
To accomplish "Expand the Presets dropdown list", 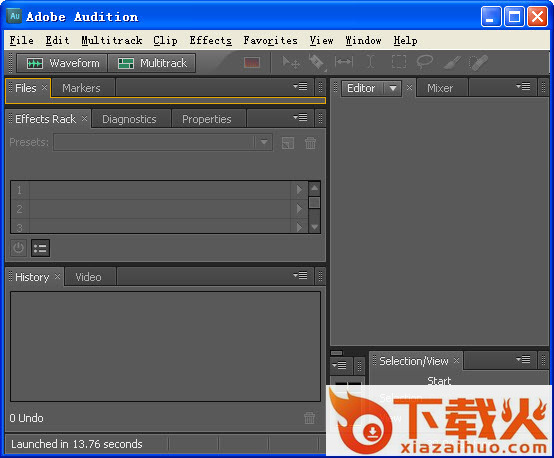I will pyautogui.click(x=264, y=142).
